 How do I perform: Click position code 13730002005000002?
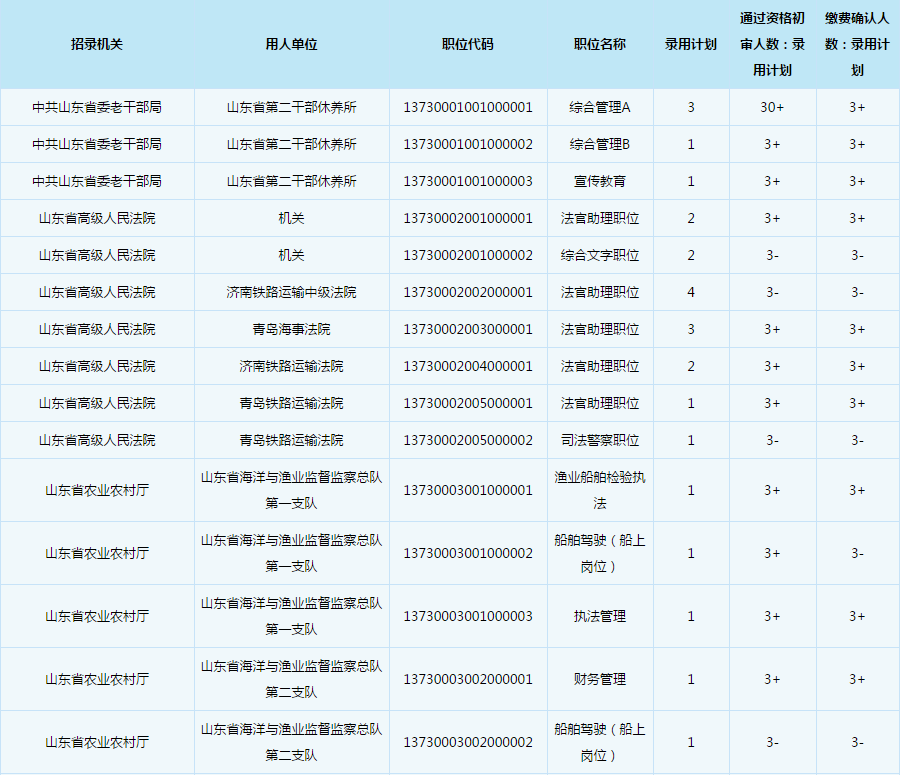(468, 440)
